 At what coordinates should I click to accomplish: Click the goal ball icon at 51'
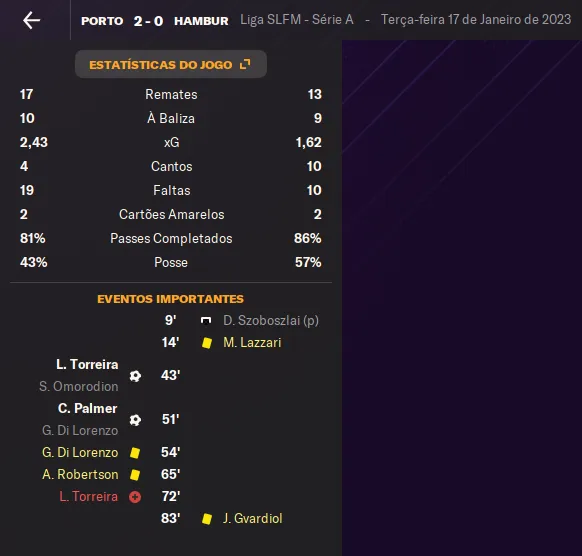pos(135,420)
